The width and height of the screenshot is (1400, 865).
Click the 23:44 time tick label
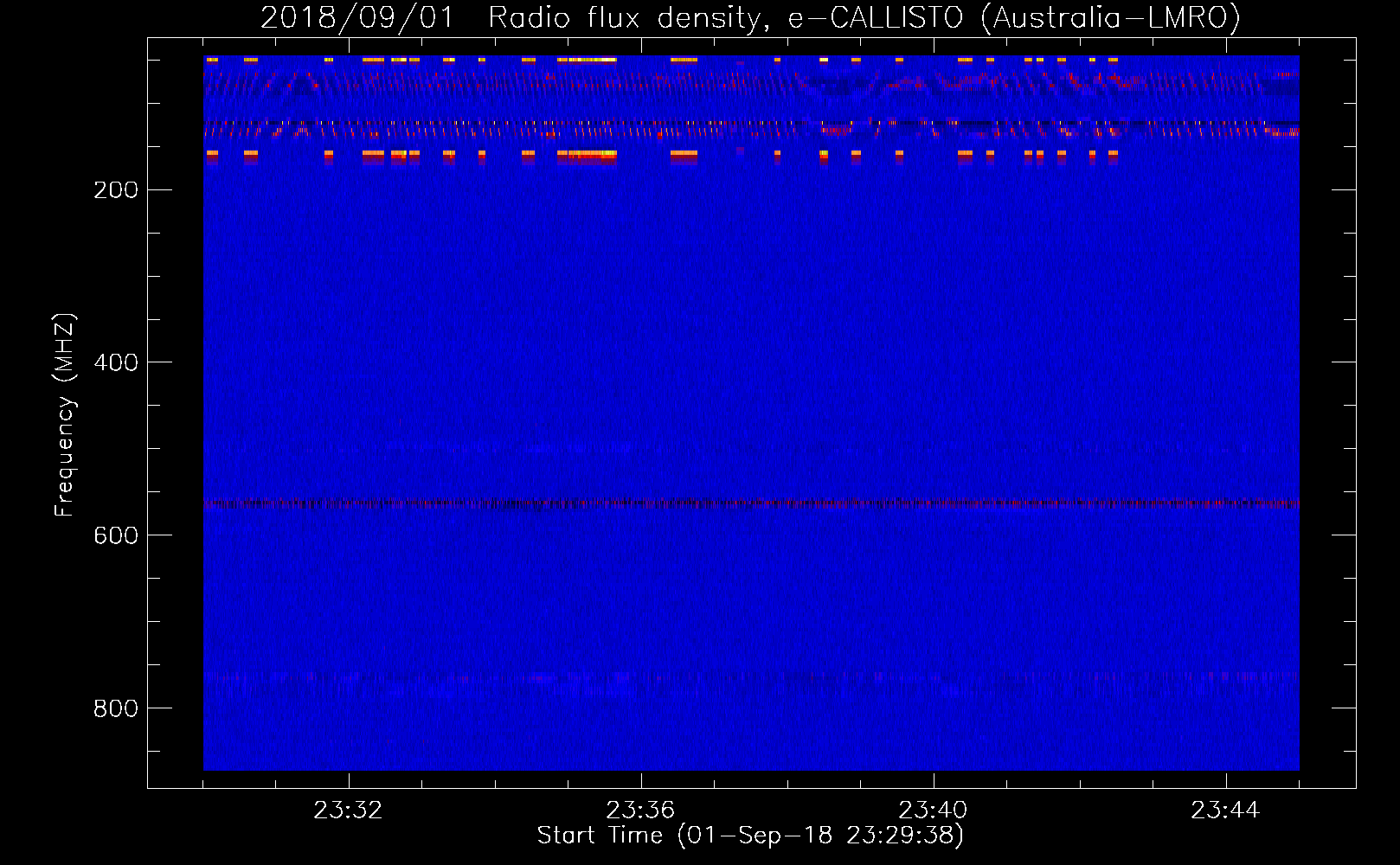(x=1226, y=811)
